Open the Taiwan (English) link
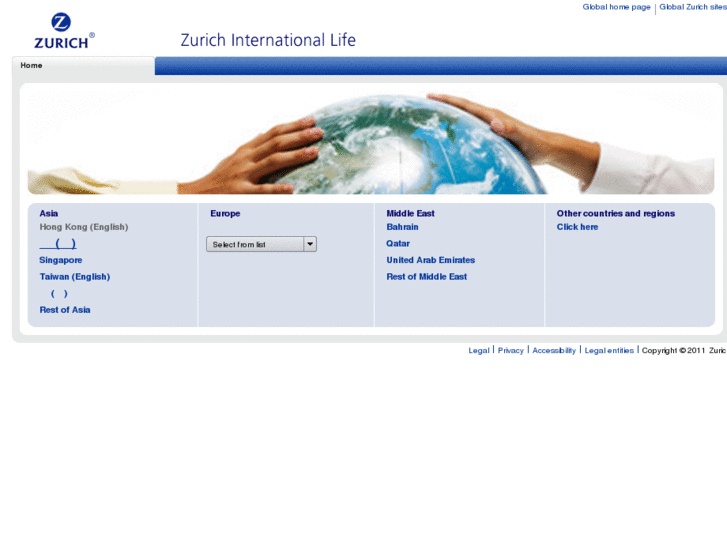The image size is (727, 545). coord(75,277)
